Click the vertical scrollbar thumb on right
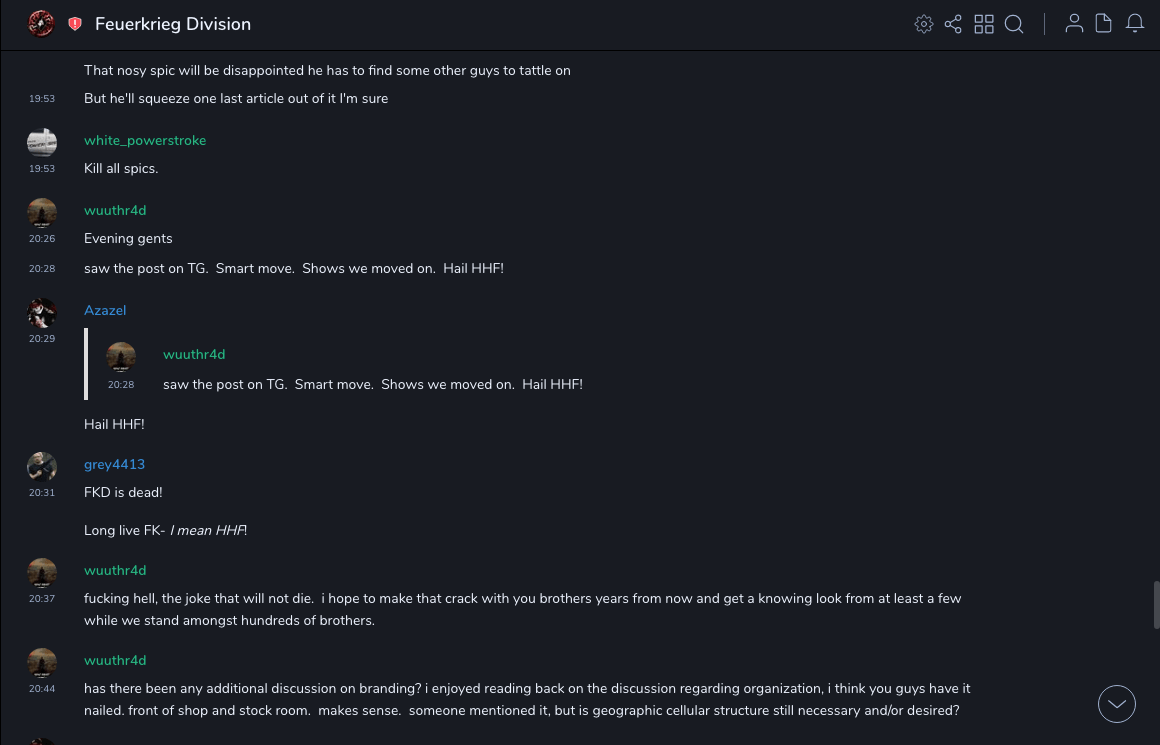The image size is (1160, 745). click(1156, 604)
